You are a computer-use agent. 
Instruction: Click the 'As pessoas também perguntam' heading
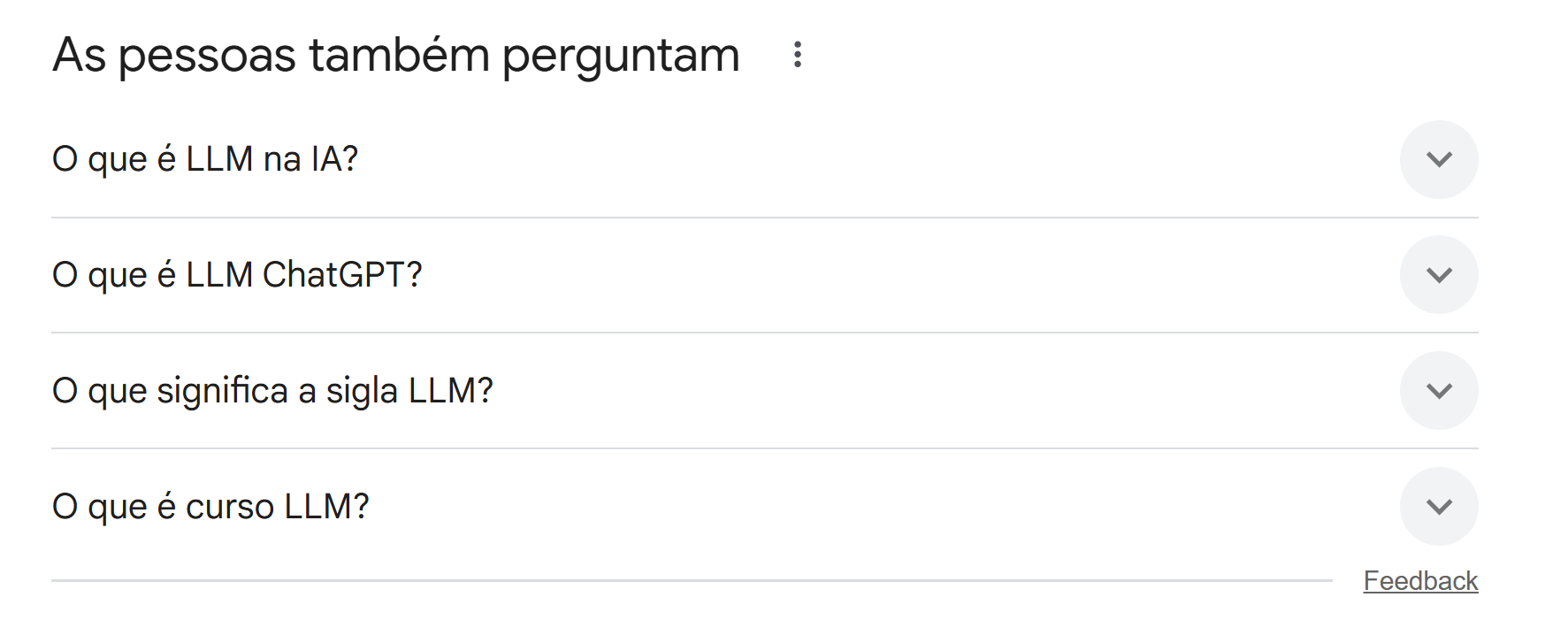click(395, 55)
